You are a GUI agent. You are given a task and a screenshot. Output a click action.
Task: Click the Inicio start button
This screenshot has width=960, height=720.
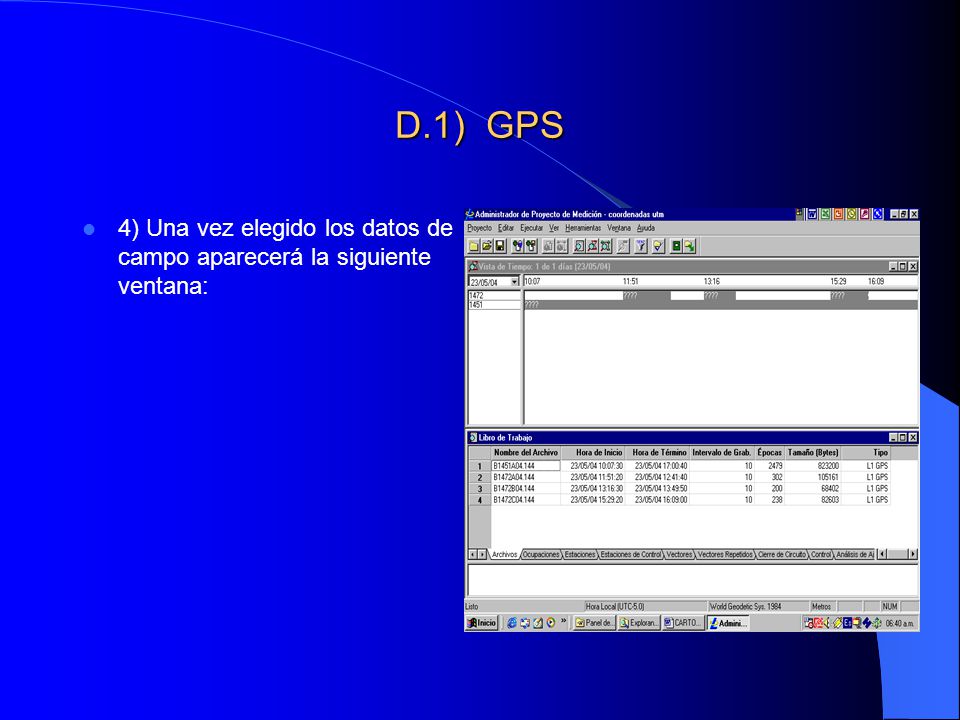[x=482, y=623]
